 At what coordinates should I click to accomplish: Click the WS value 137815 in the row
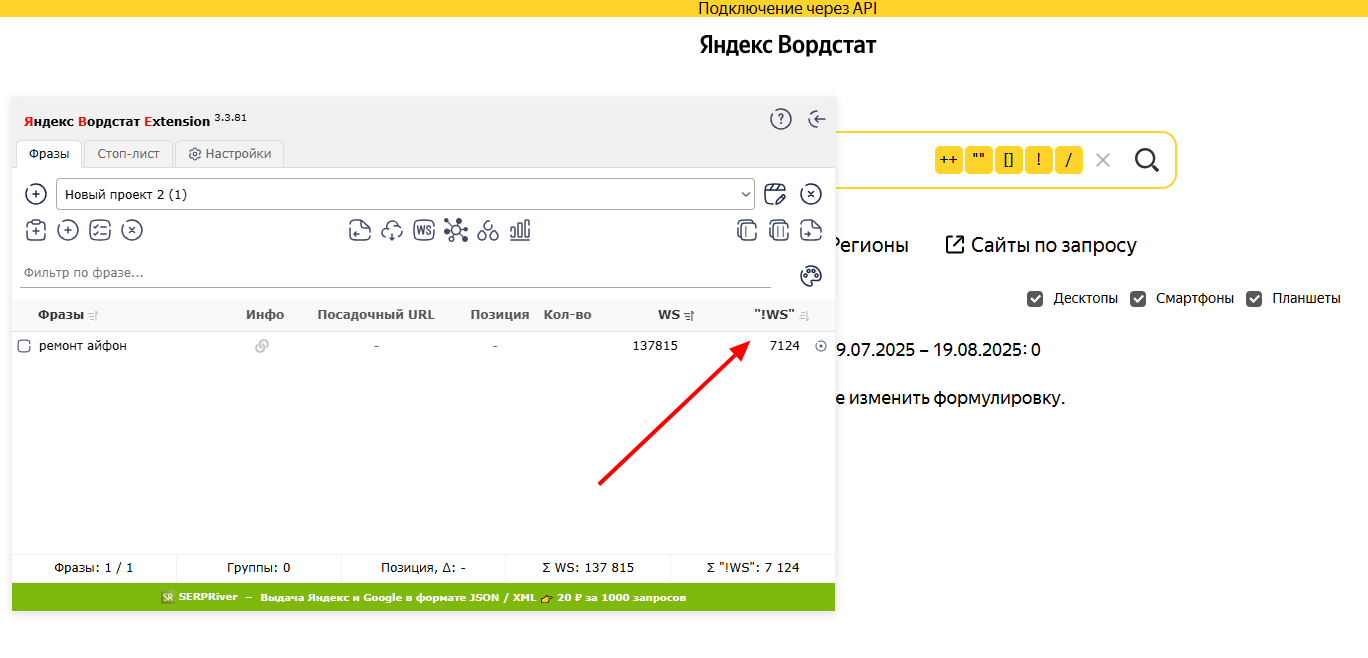655,346
